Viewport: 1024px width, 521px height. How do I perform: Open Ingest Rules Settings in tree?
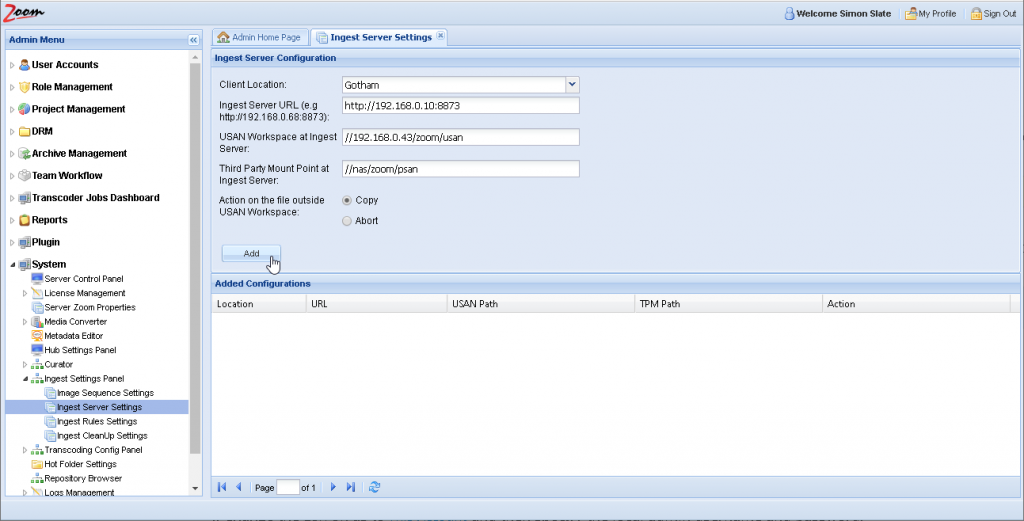[97, 422]
